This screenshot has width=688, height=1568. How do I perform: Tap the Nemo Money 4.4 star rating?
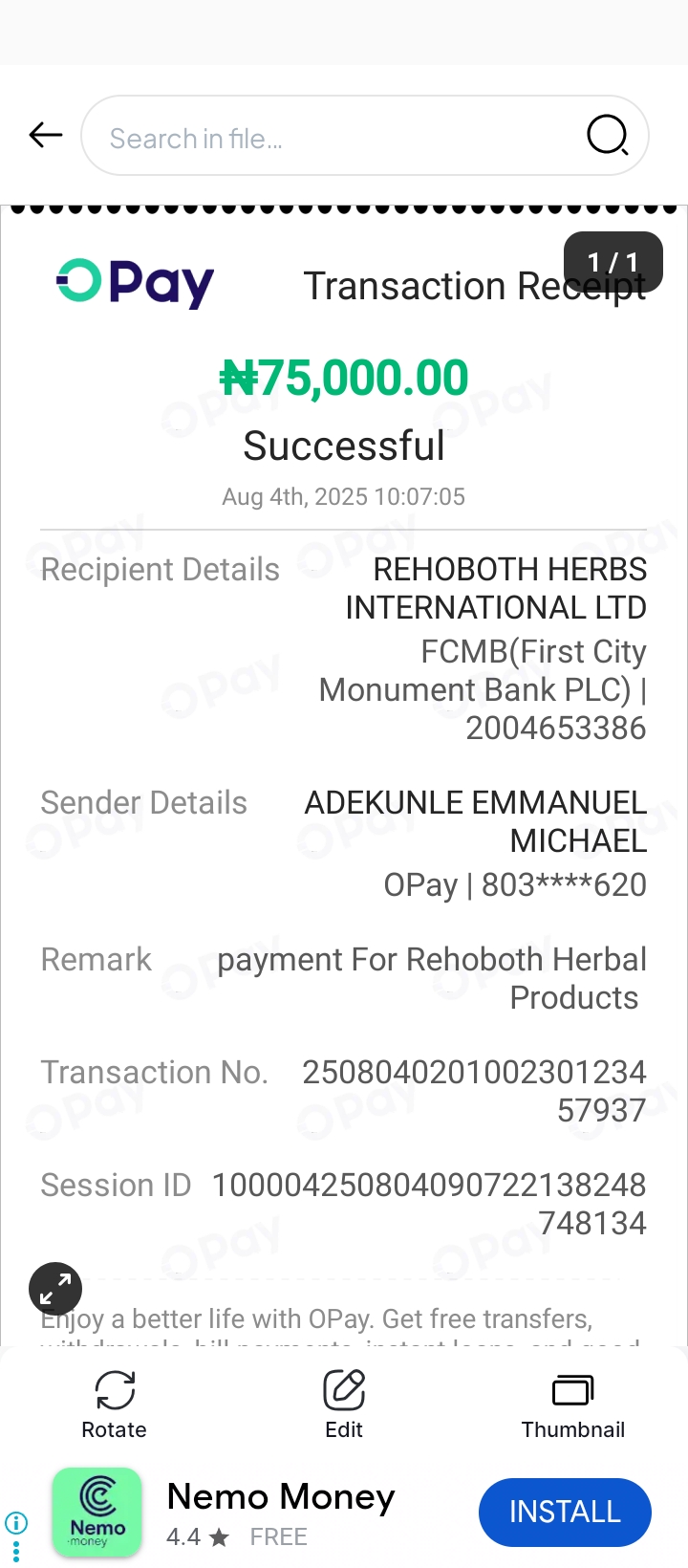click(198, 1537)
